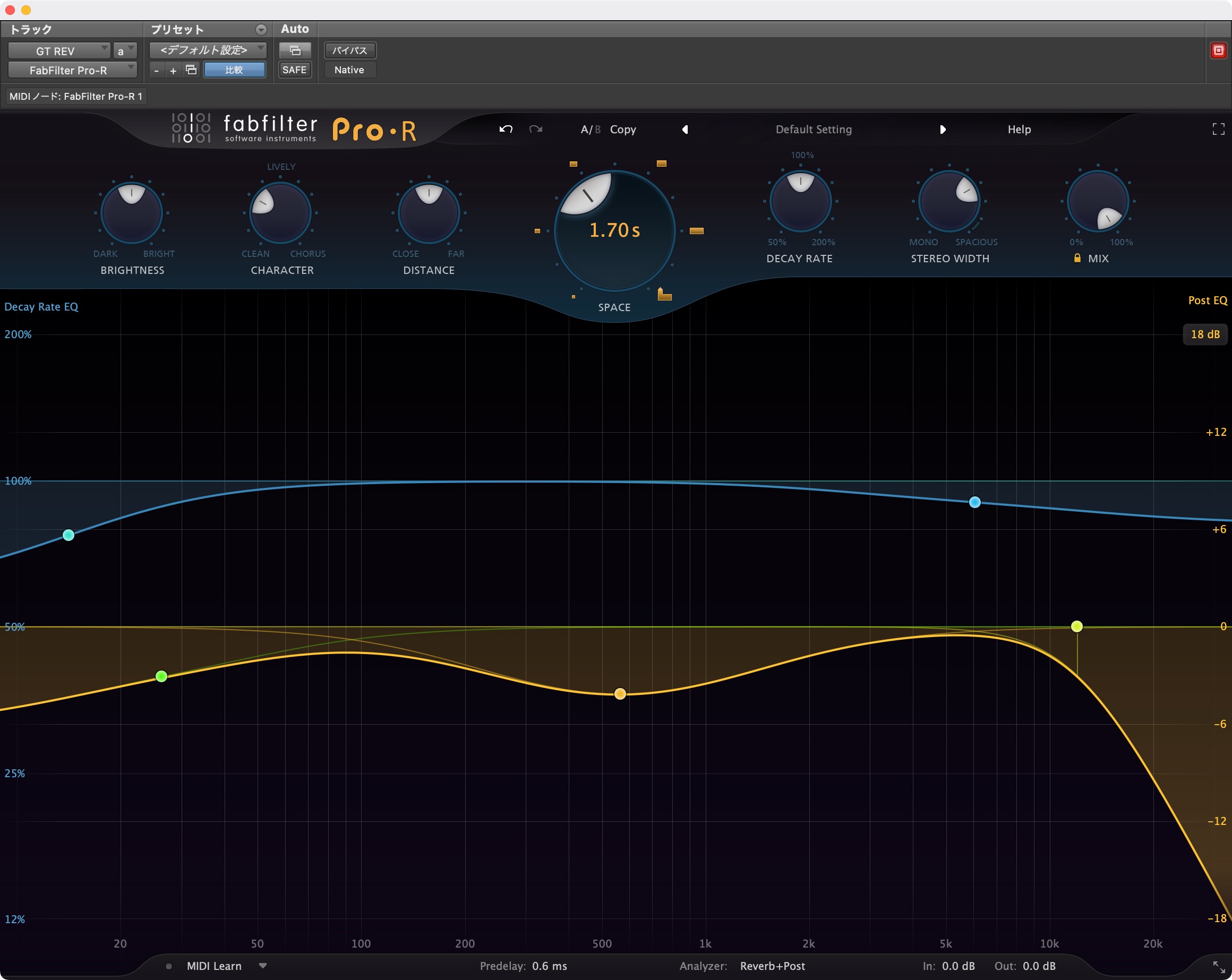Click the previous preset minus button
The width and height of the screenshot is (1232, 980).
pyautogui.click(x=157, y=70)
